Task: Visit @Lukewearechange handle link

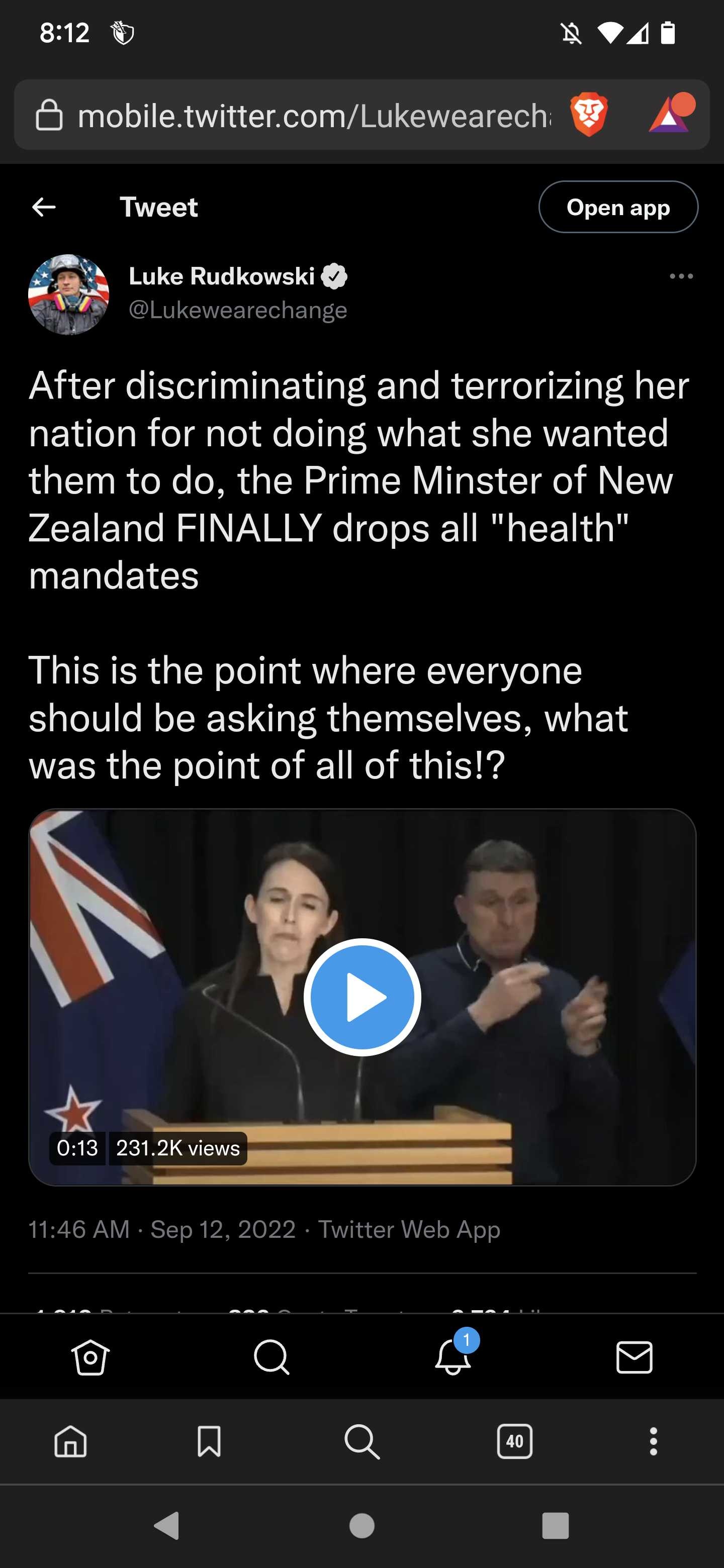Action: coord(238,311)
